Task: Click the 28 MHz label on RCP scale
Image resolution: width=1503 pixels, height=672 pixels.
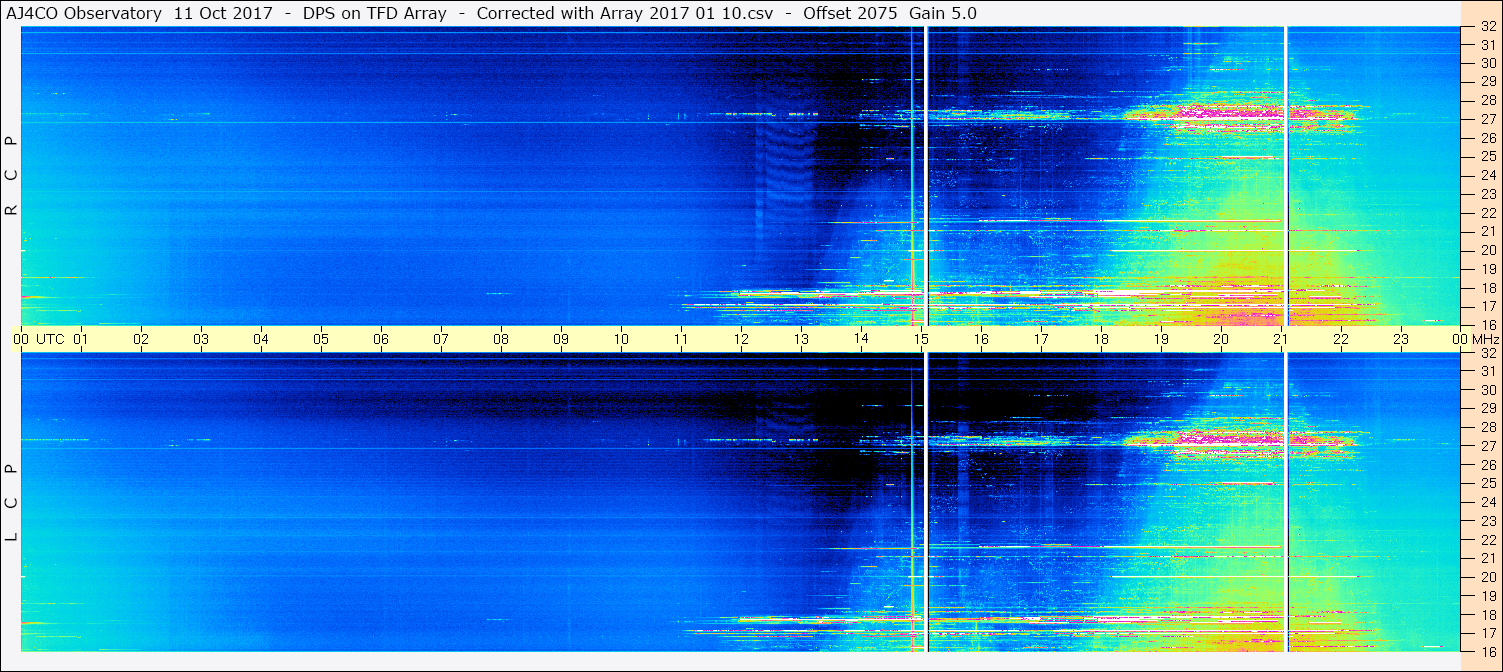Action: [1488, 100]
